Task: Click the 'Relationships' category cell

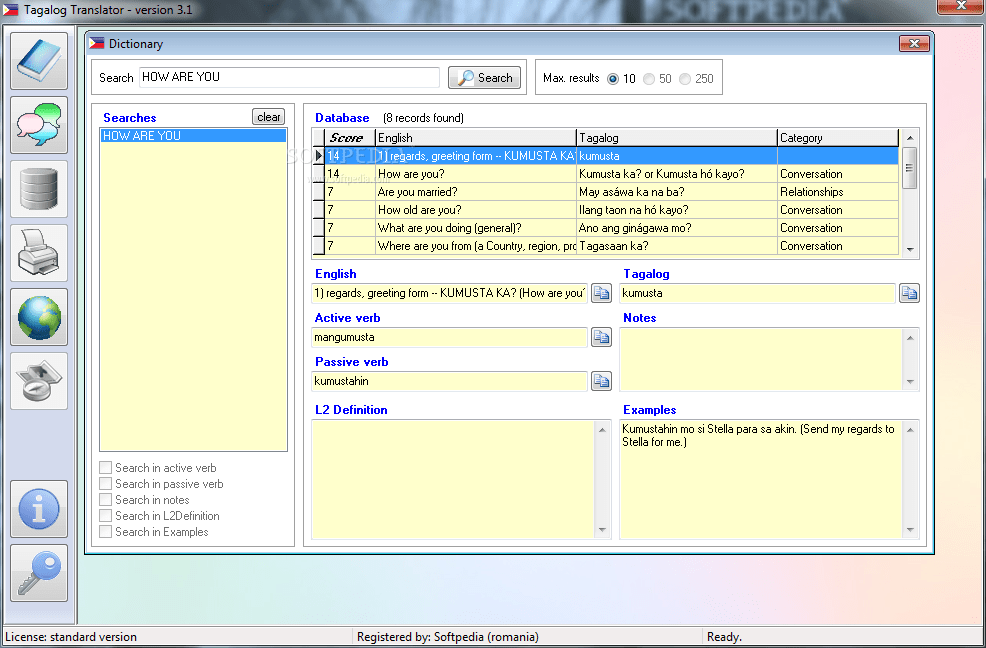Action: (838, 192)
